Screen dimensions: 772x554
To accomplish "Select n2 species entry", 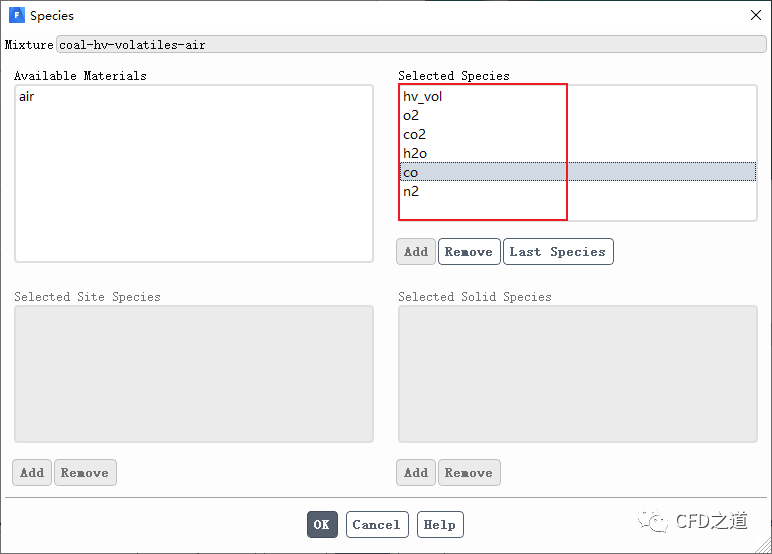I will [x=411, y=192].
